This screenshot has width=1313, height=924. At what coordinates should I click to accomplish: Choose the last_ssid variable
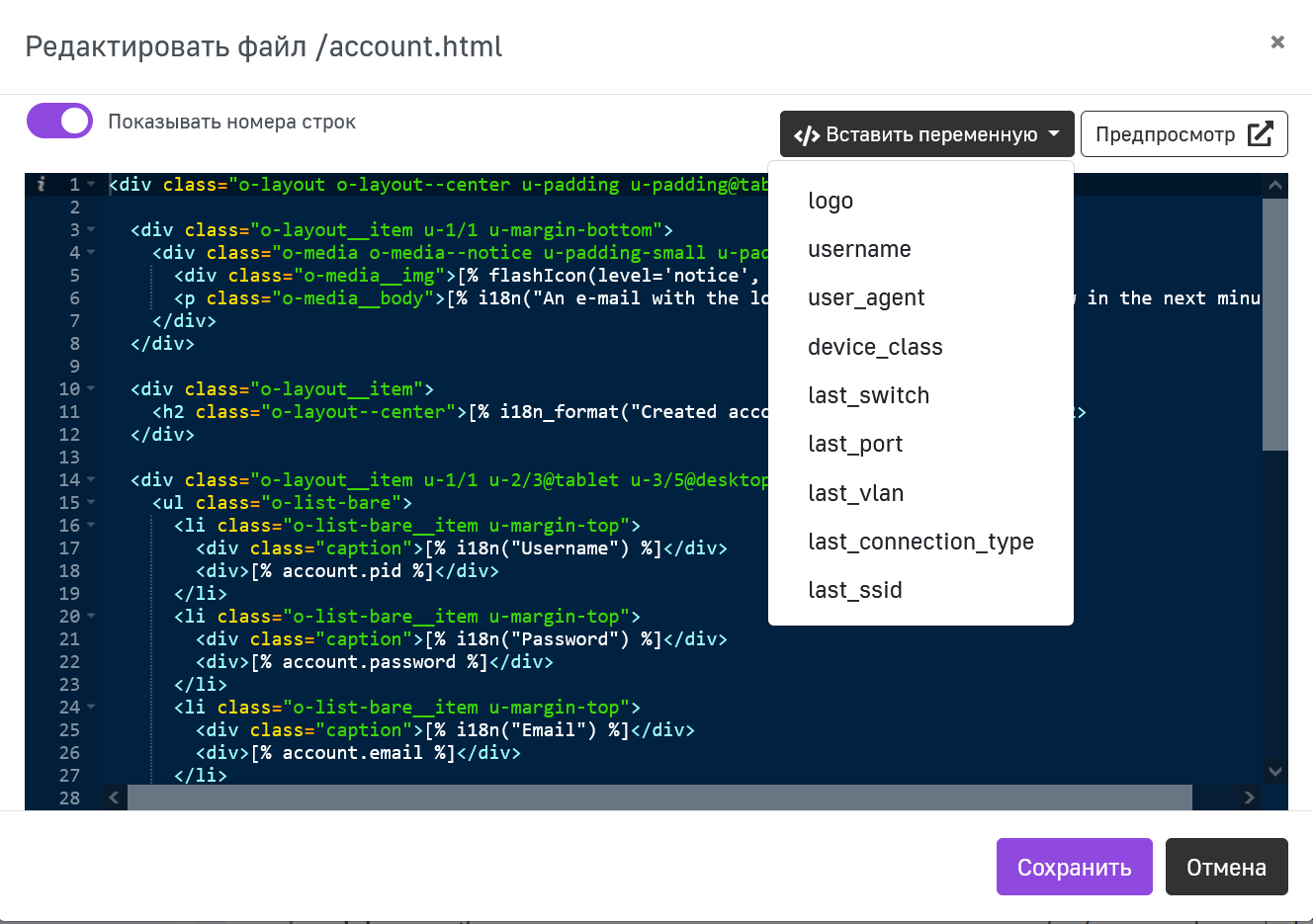coord(854,590)
